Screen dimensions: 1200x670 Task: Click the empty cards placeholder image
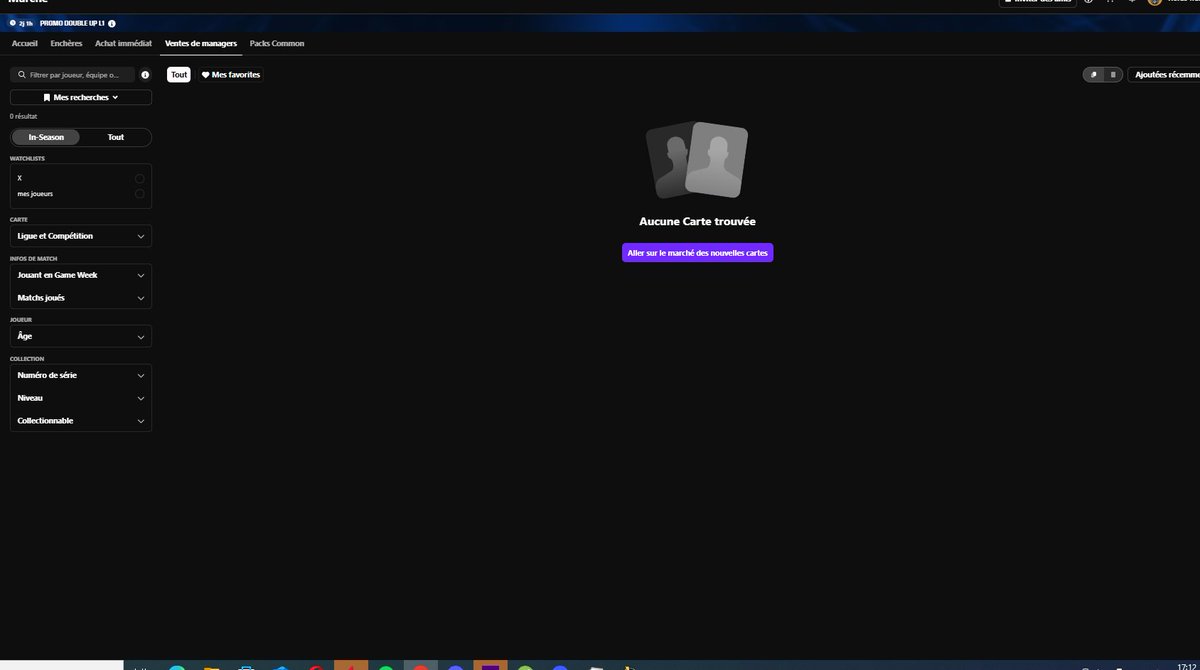point(697,160)
